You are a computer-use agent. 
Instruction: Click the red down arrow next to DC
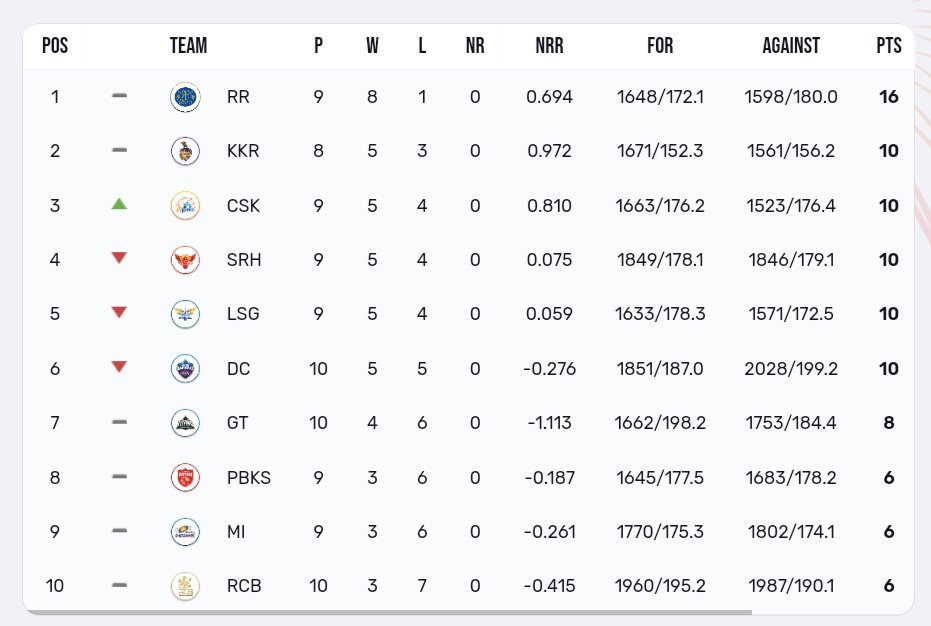(x=119, y=366)
